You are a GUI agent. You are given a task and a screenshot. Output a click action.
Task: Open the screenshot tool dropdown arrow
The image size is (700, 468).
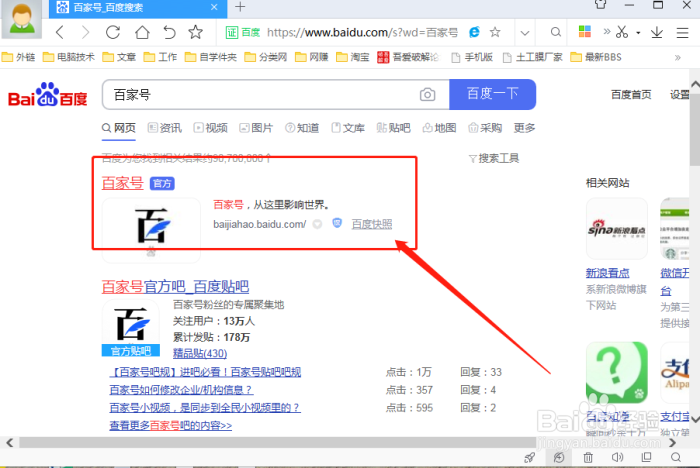pos(638,33)
